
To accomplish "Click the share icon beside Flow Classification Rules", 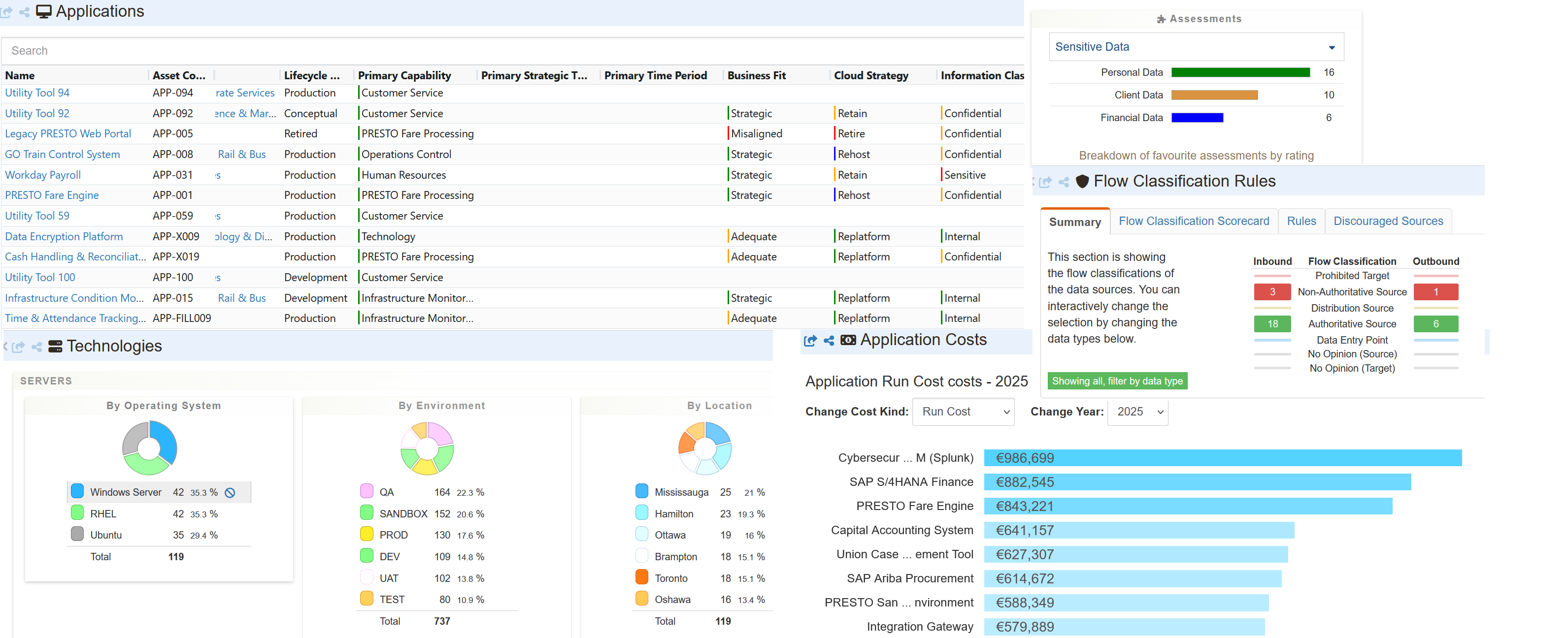I will (1064, 182).
